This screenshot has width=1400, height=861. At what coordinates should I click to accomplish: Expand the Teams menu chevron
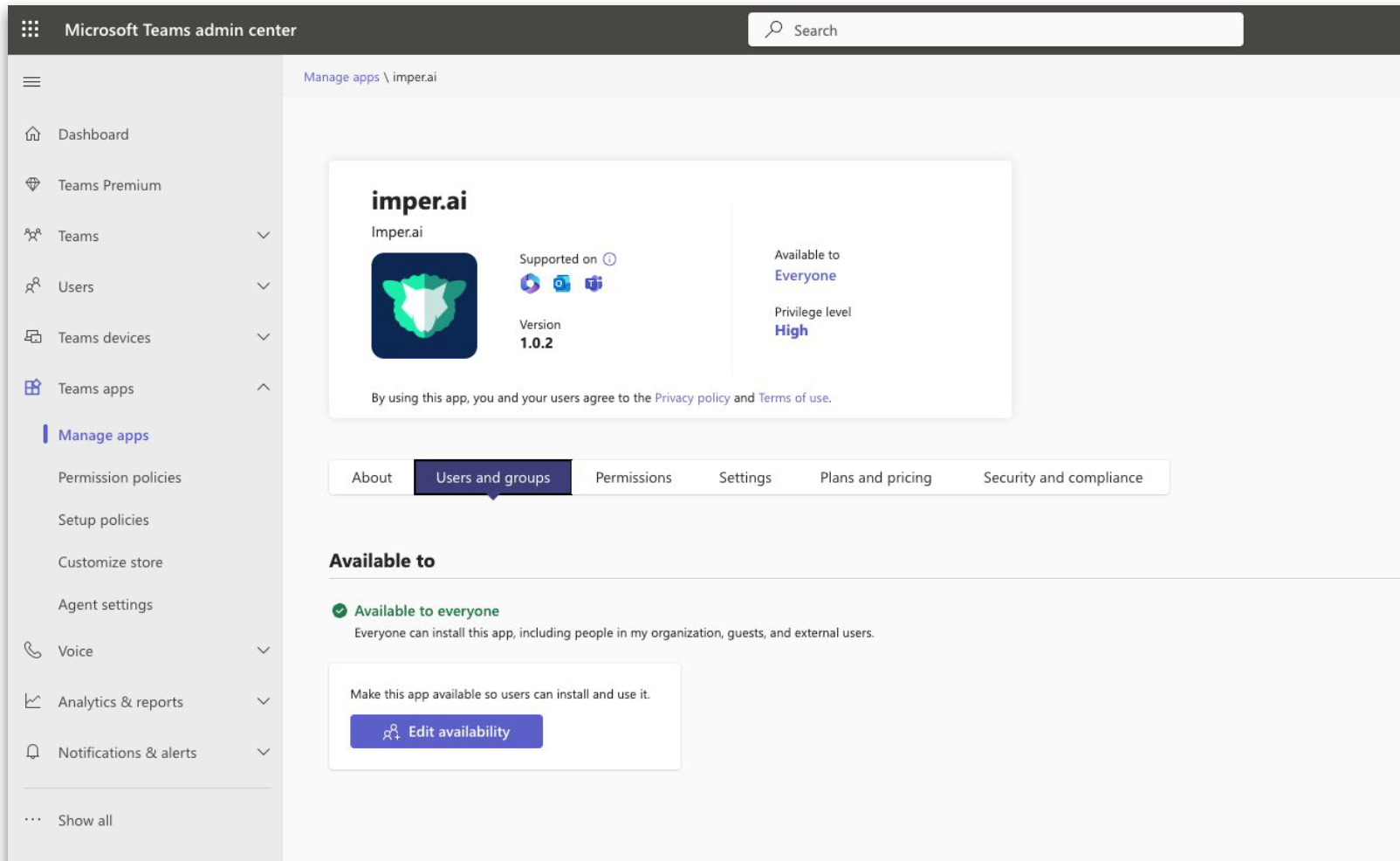(x=264, y=235)
